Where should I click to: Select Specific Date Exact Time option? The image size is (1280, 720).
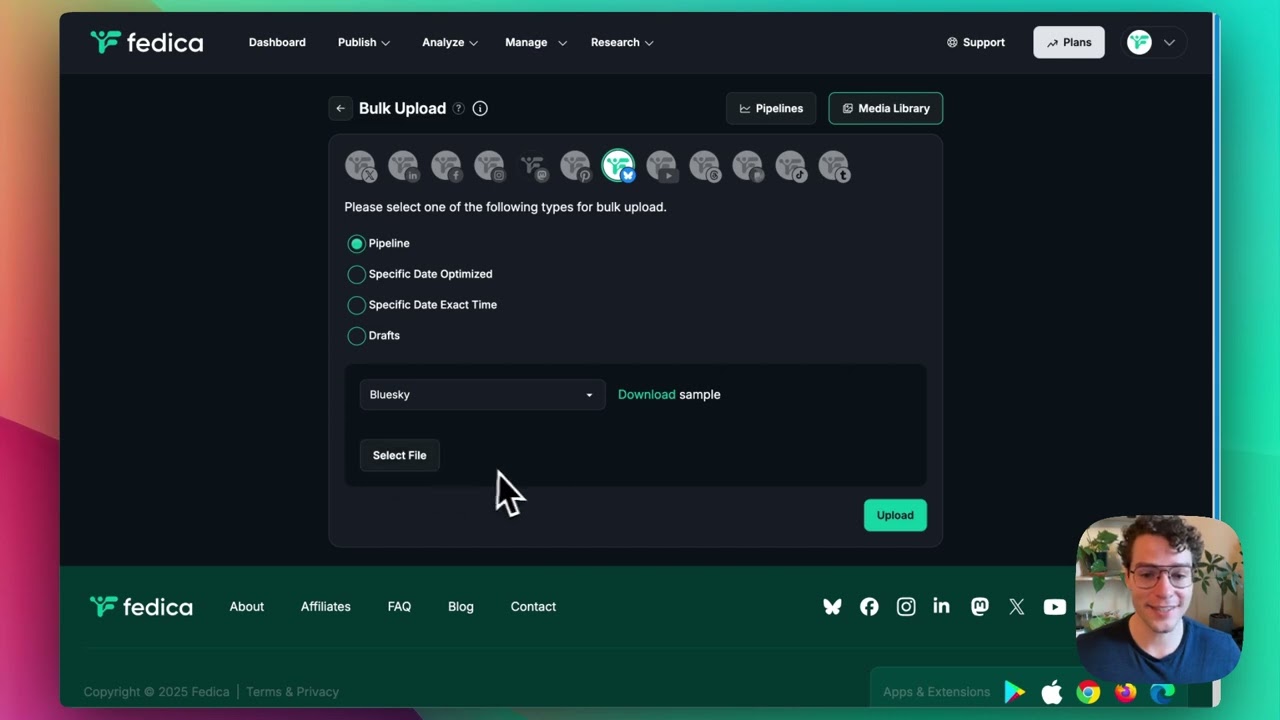tap(356, 305)
